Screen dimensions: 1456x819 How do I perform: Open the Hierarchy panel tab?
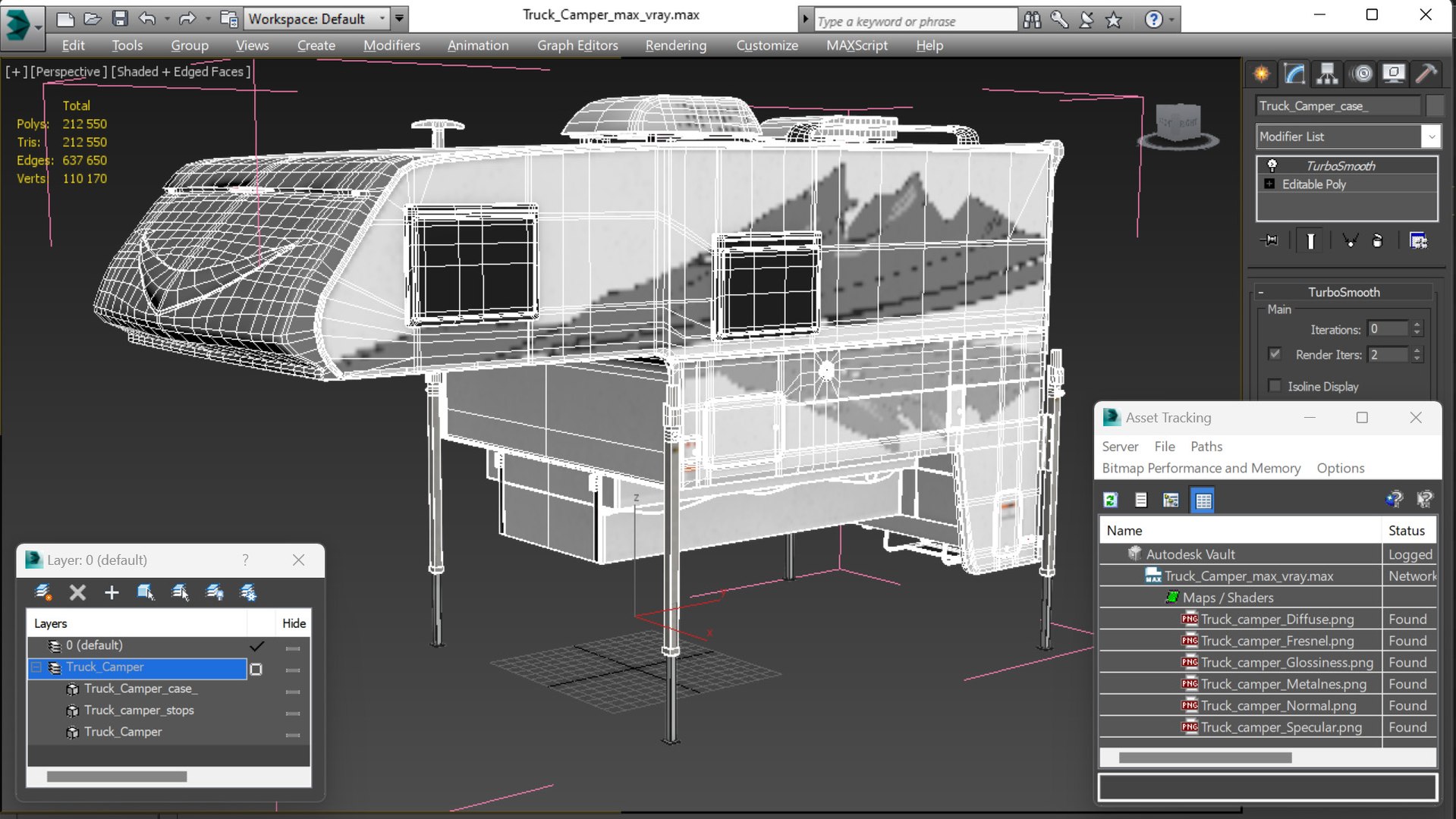click(x=1327, y=74)
